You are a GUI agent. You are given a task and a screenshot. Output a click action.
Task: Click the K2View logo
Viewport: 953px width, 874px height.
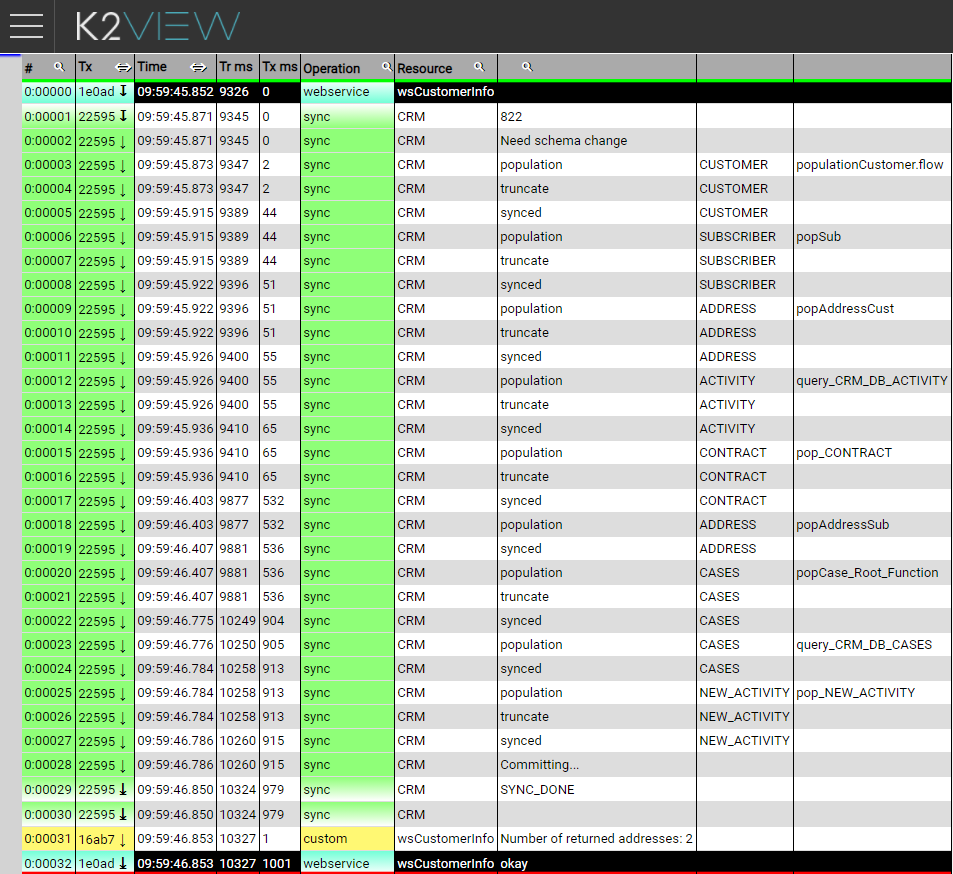pos(158,26)
